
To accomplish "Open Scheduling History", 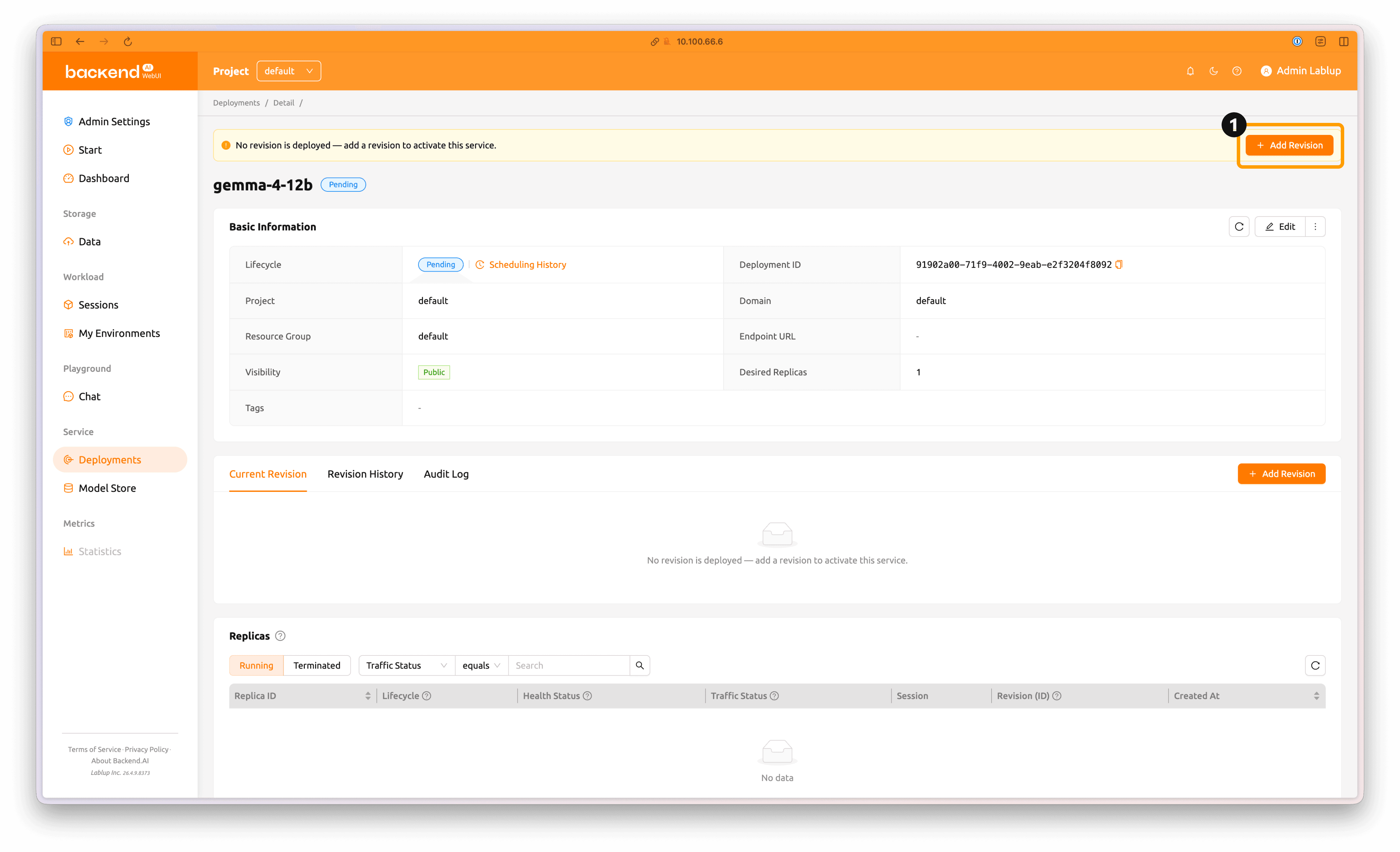I will pos(520,265).
